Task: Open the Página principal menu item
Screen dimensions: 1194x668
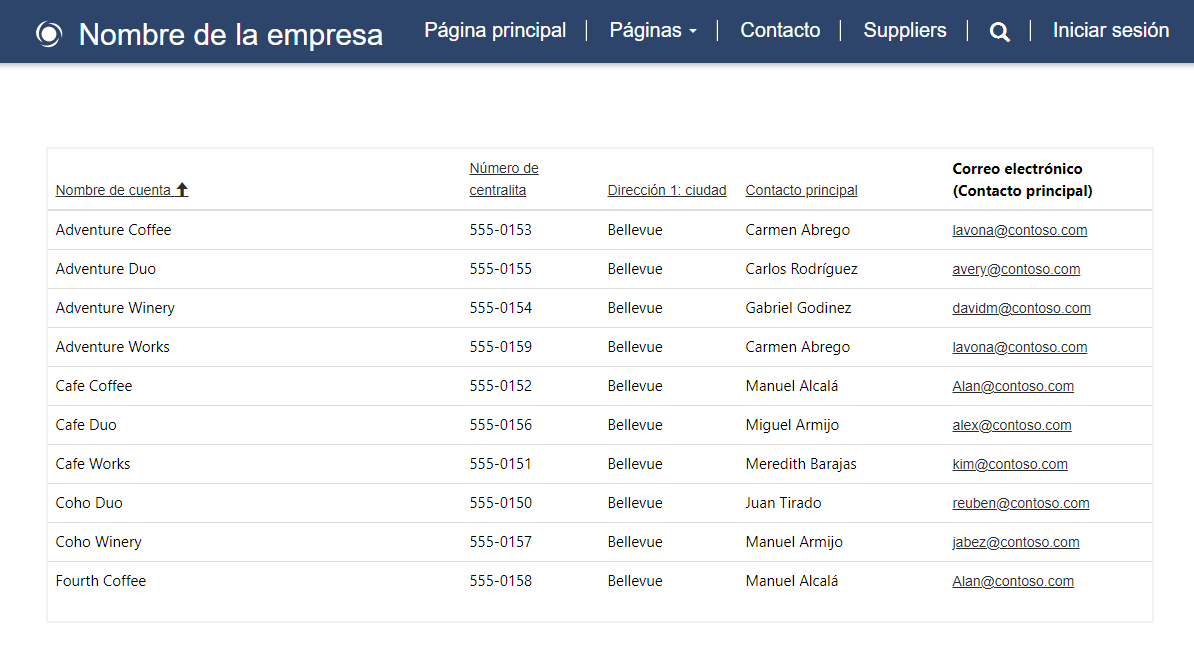Action: click(x=495, y=30)
